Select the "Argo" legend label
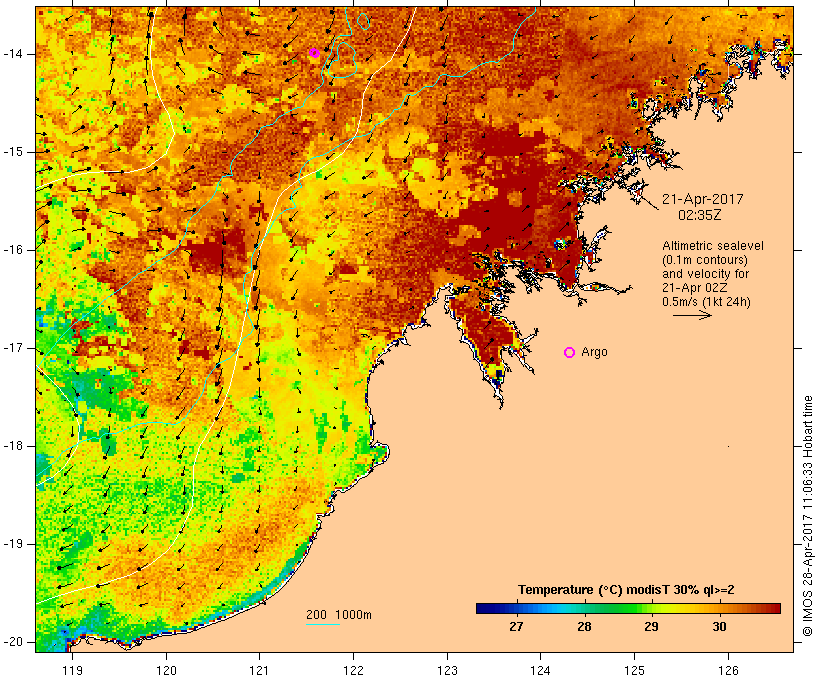Image resolution: width=820 pixels, height=680 pixels. [x=595, y=352]
